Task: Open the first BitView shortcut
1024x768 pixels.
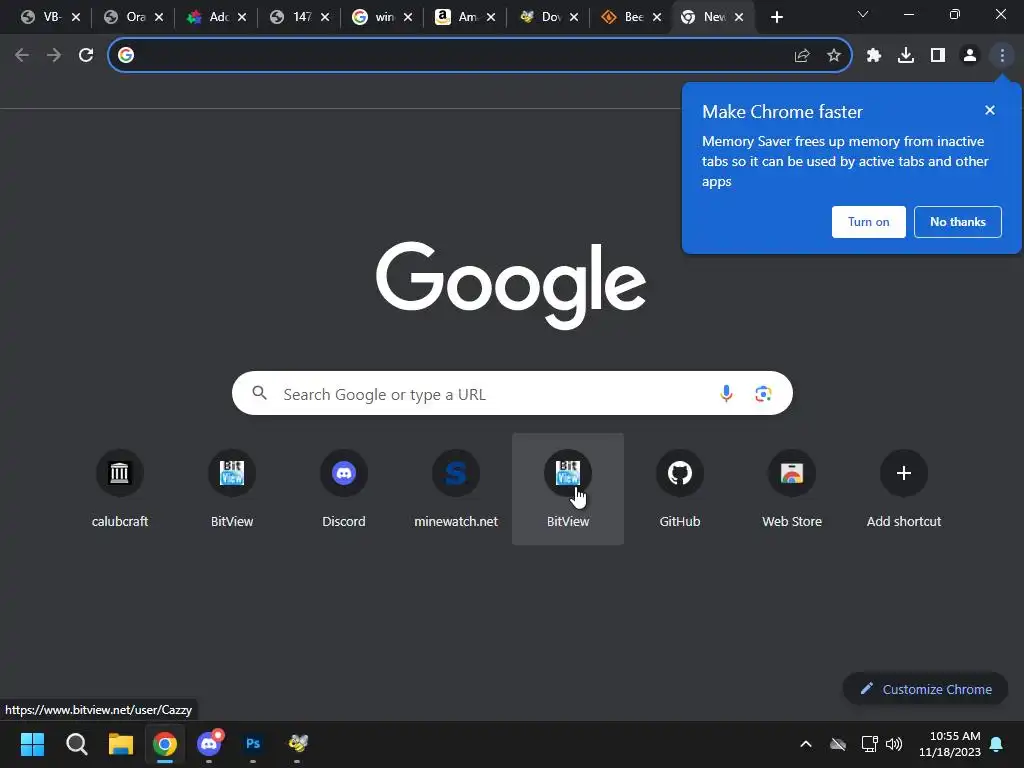Action: click(x=232, y=488)
